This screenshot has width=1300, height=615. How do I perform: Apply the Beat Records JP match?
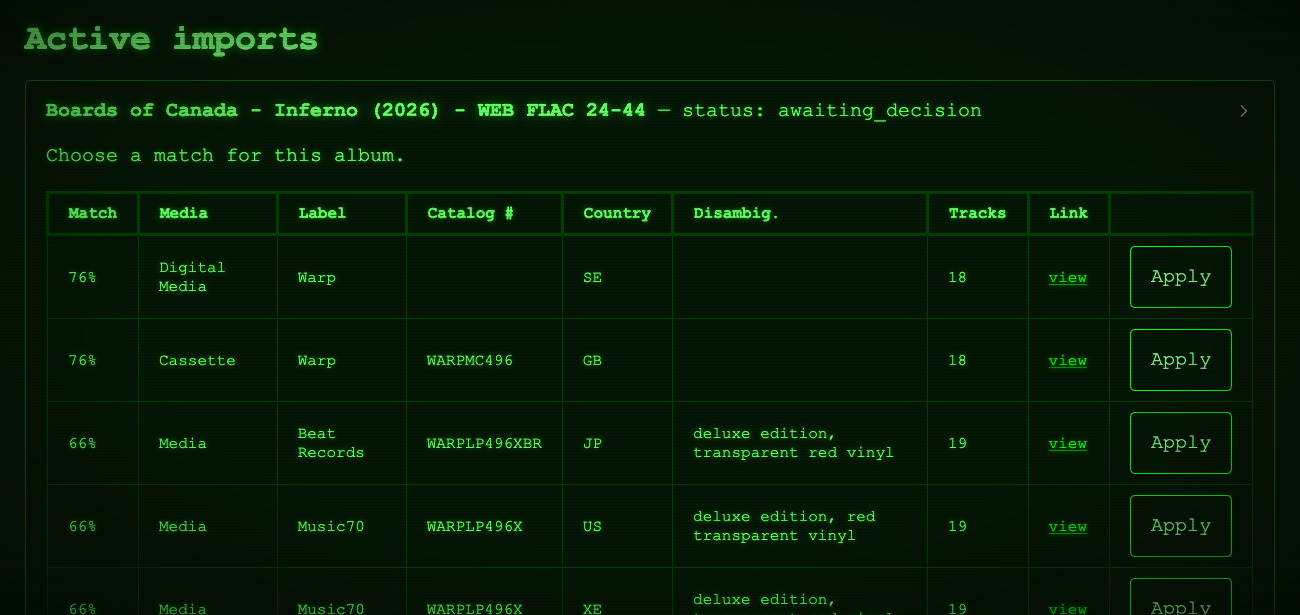click(1180, 443)
